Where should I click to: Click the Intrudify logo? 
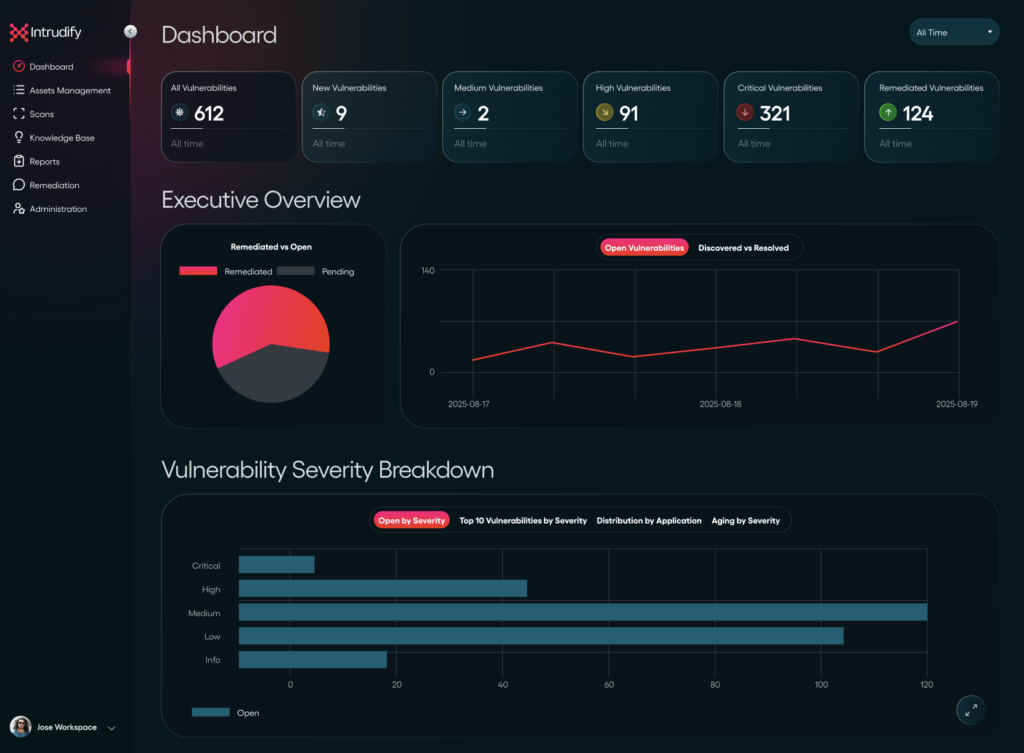tap(46, 33)
